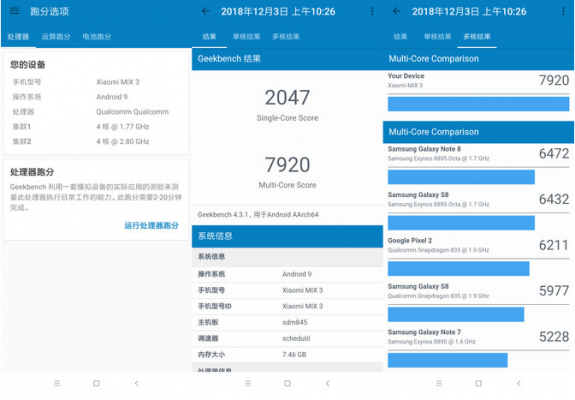Screen dimensions: 575x400
Task: Select the 手机型号 row in 您的设备
Action: click(96, 82)
